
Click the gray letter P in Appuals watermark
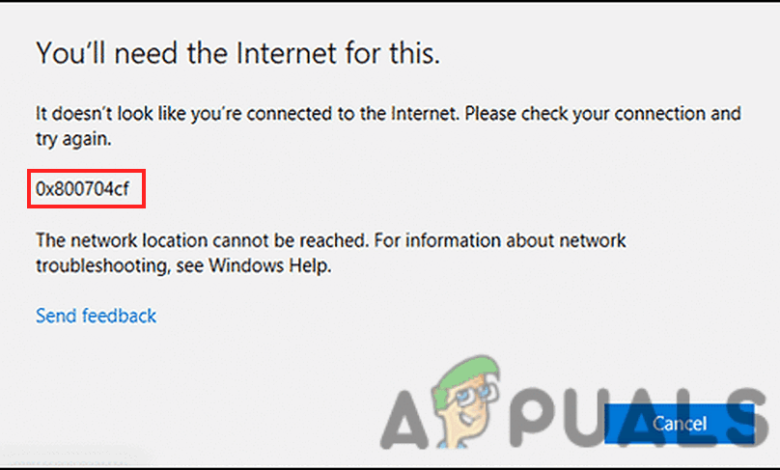533,418
